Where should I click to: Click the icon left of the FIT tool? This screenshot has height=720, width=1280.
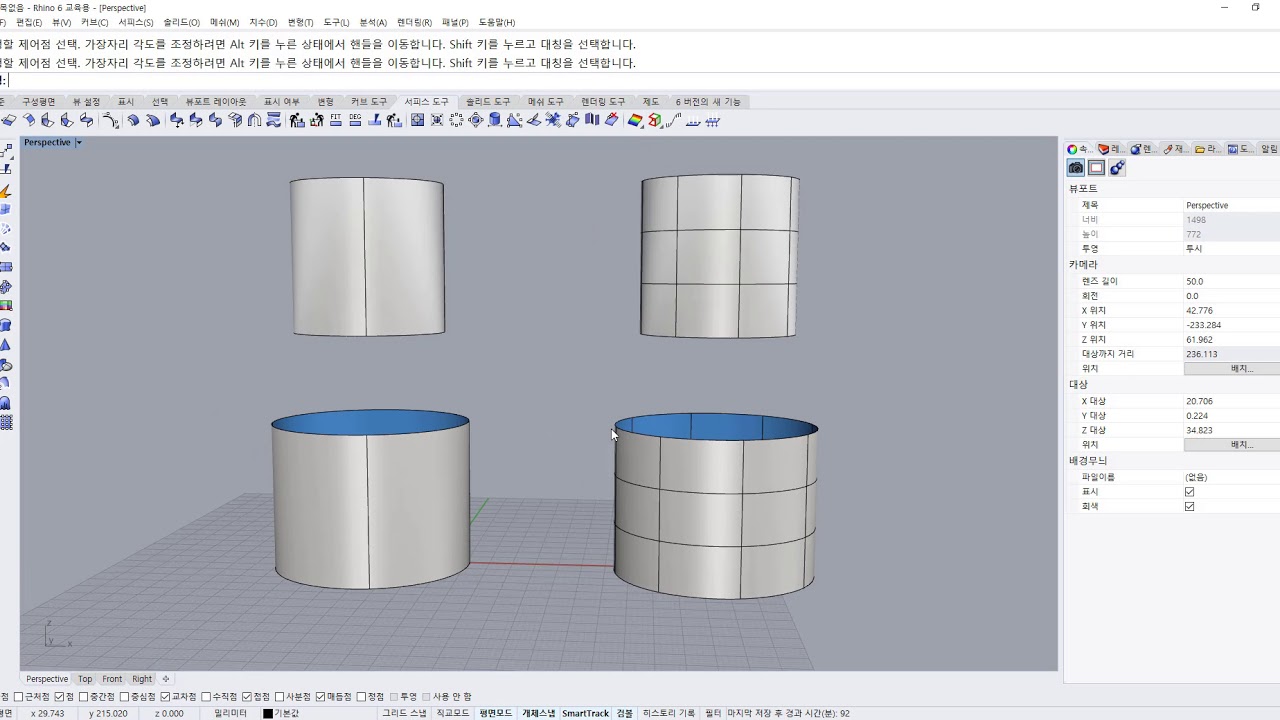(x=316, y=120)
